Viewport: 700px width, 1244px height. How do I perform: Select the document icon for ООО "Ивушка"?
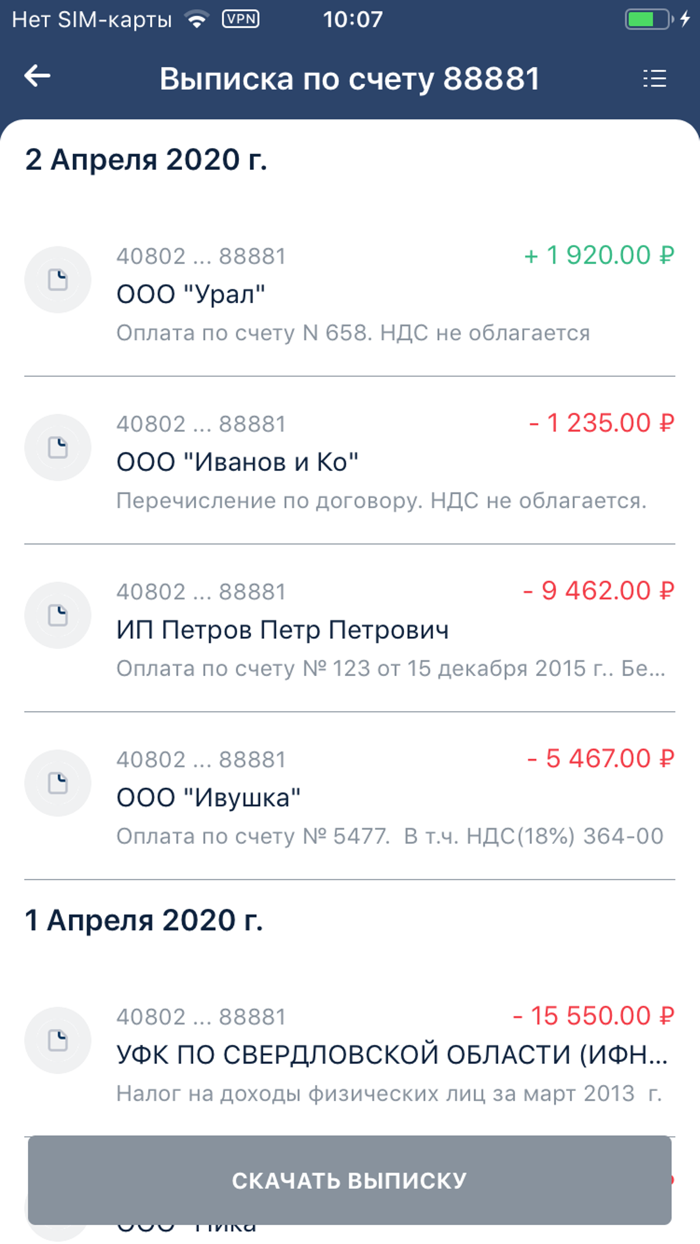tap(57, 783)
